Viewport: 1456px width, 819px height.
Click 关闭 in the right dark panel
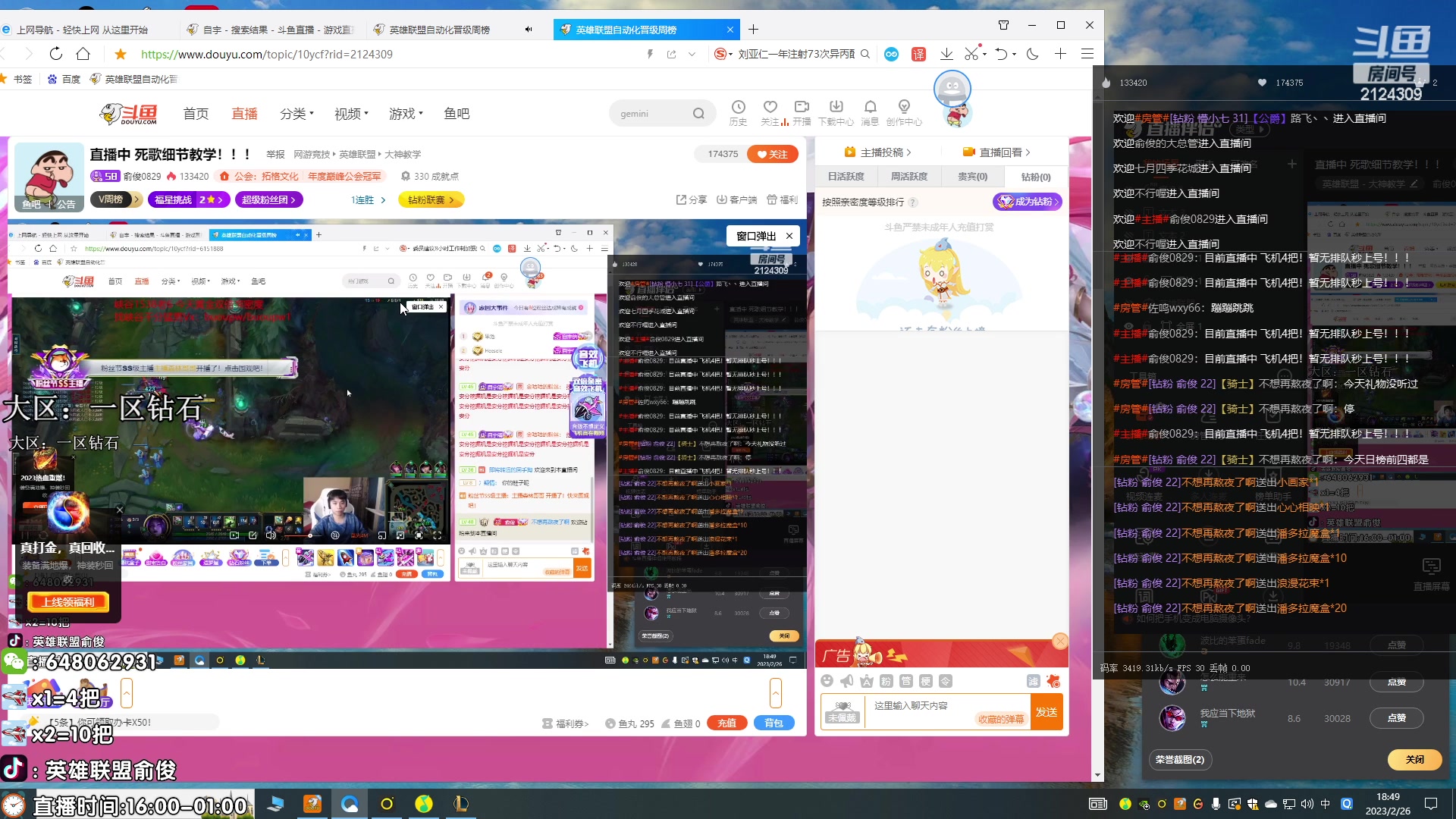(x=1415, y=759)
